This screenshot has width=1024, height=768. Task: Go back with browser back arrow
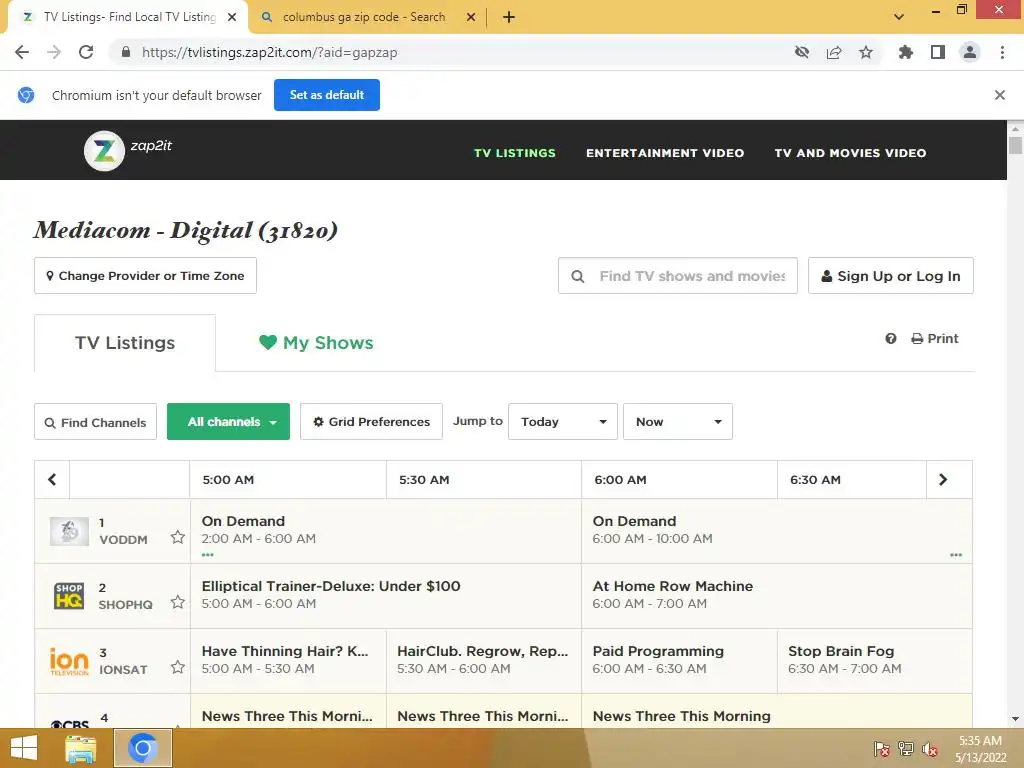(x=22, y=52)
